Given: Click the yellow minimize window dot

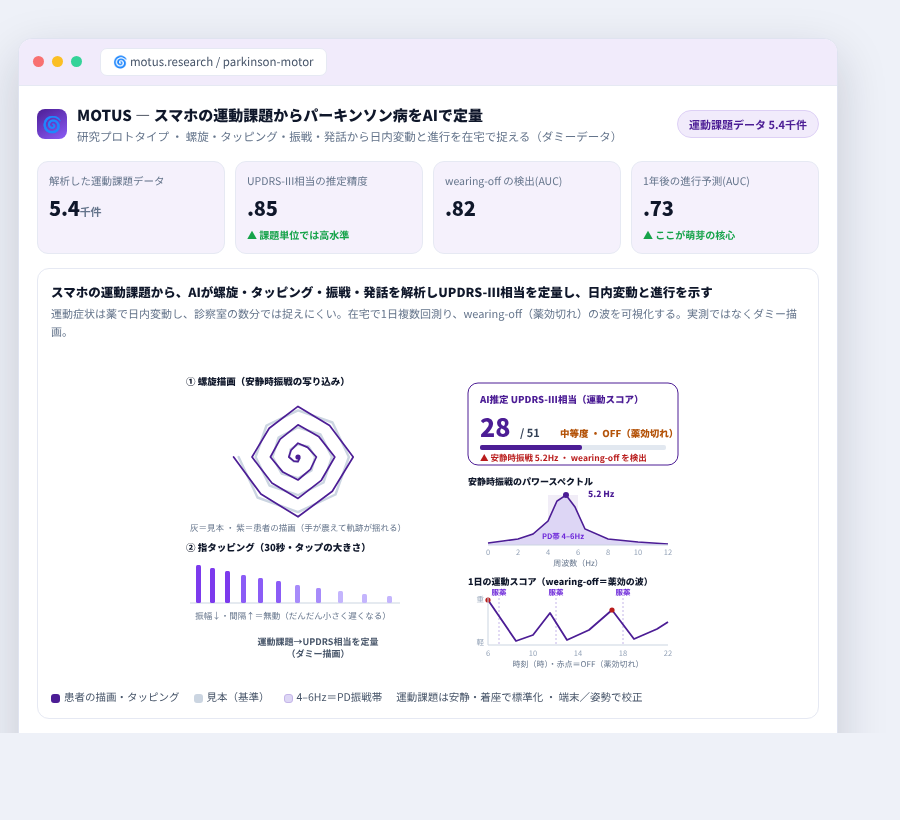Looking at the screenshot, I should (57, 61).
